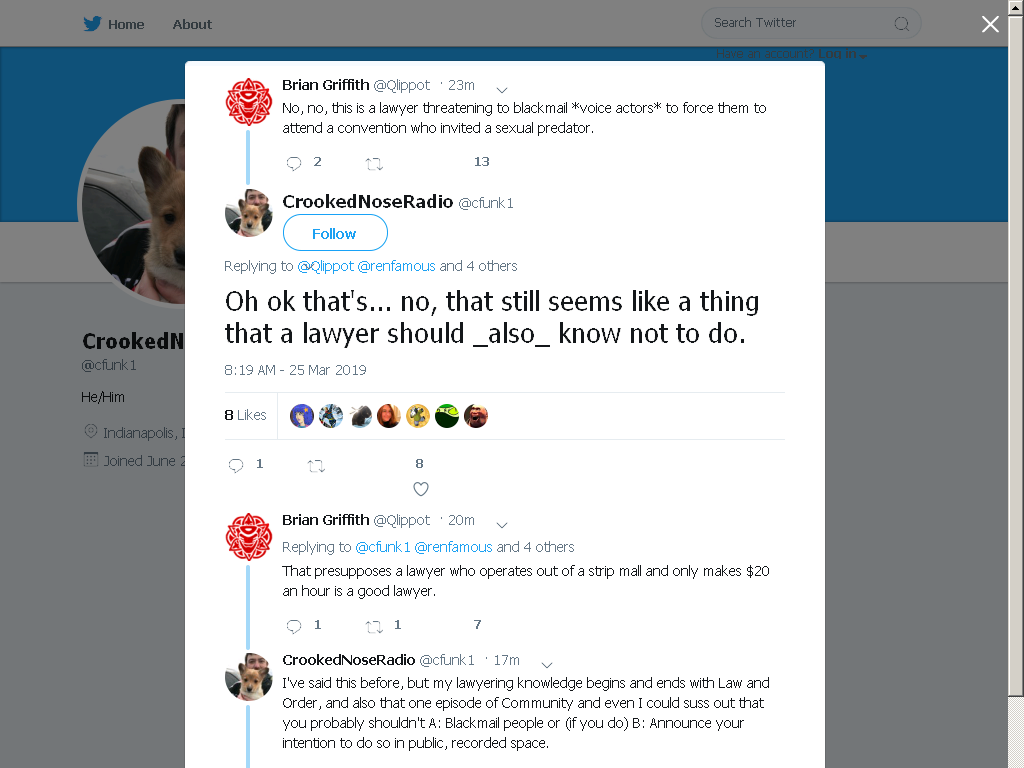The height and width of the screenshot is (768, 1024).
Task: Retweet the main CrookedNoseRadio tweet
Action: click(x=316, y=466)
